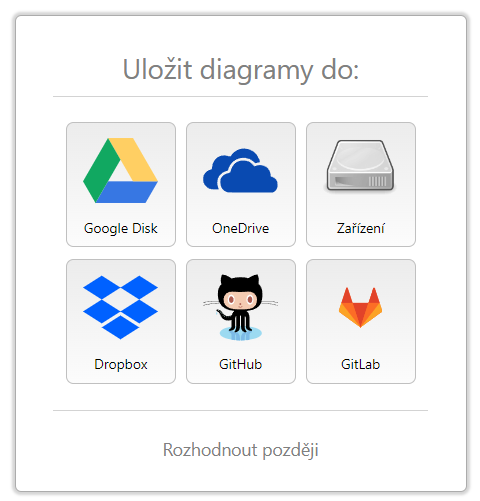Click the blue OneDrive cloud icon
The image size is (480, 501).
click(x=240, y=170)
